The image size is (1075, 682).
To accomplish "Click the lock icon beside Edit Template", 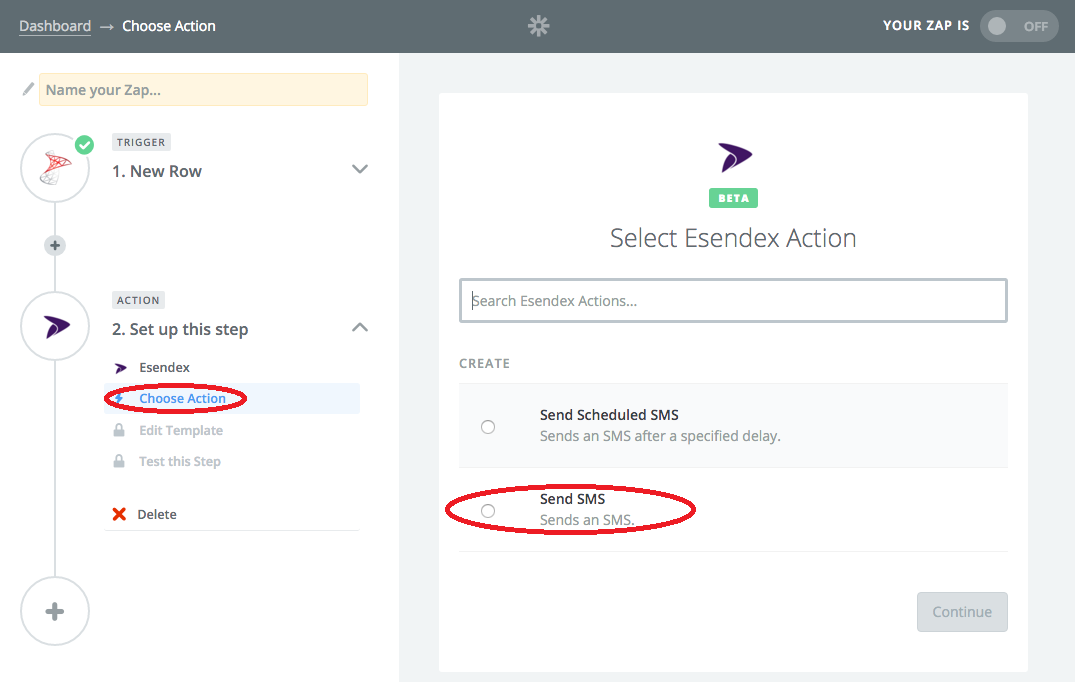I will click(119, 430).
